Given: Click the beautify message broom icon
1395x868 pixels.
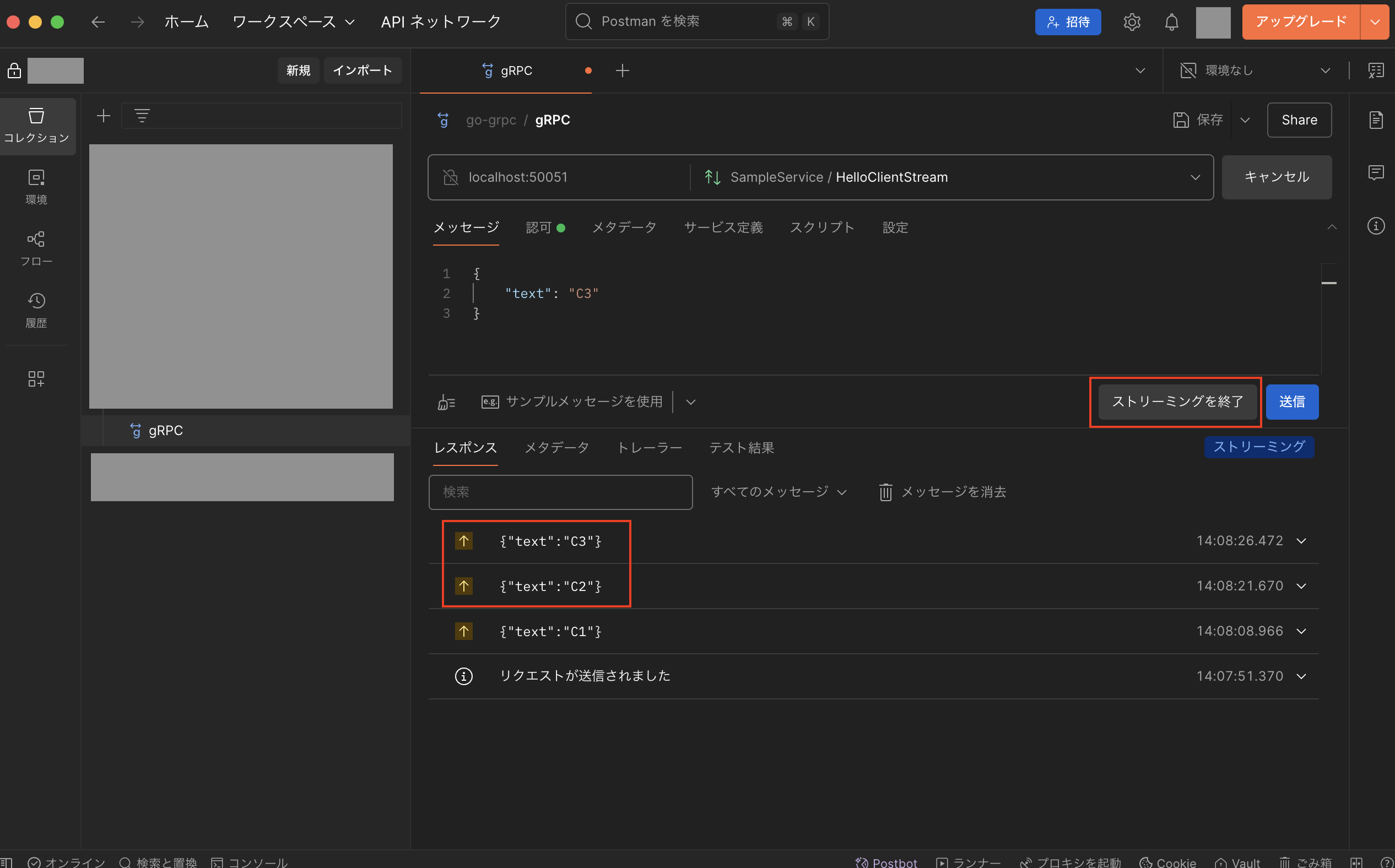Looking at the screenshot, I should pyautogui.click(x=446, y=402).
